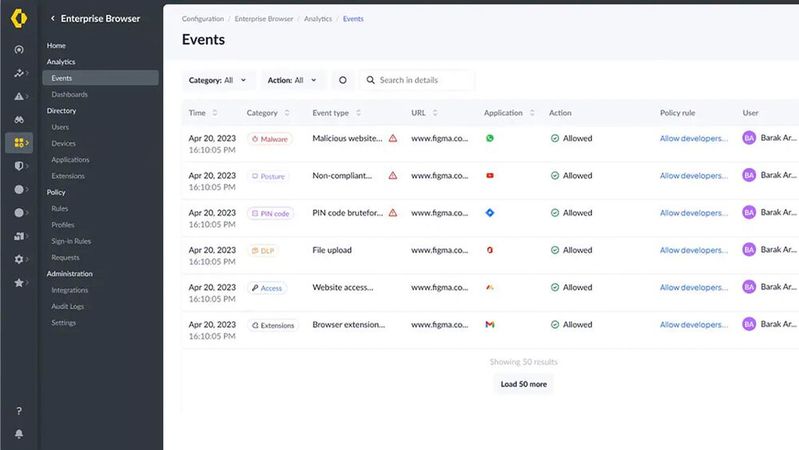Open the notifications bell icon

click(19, 434)
